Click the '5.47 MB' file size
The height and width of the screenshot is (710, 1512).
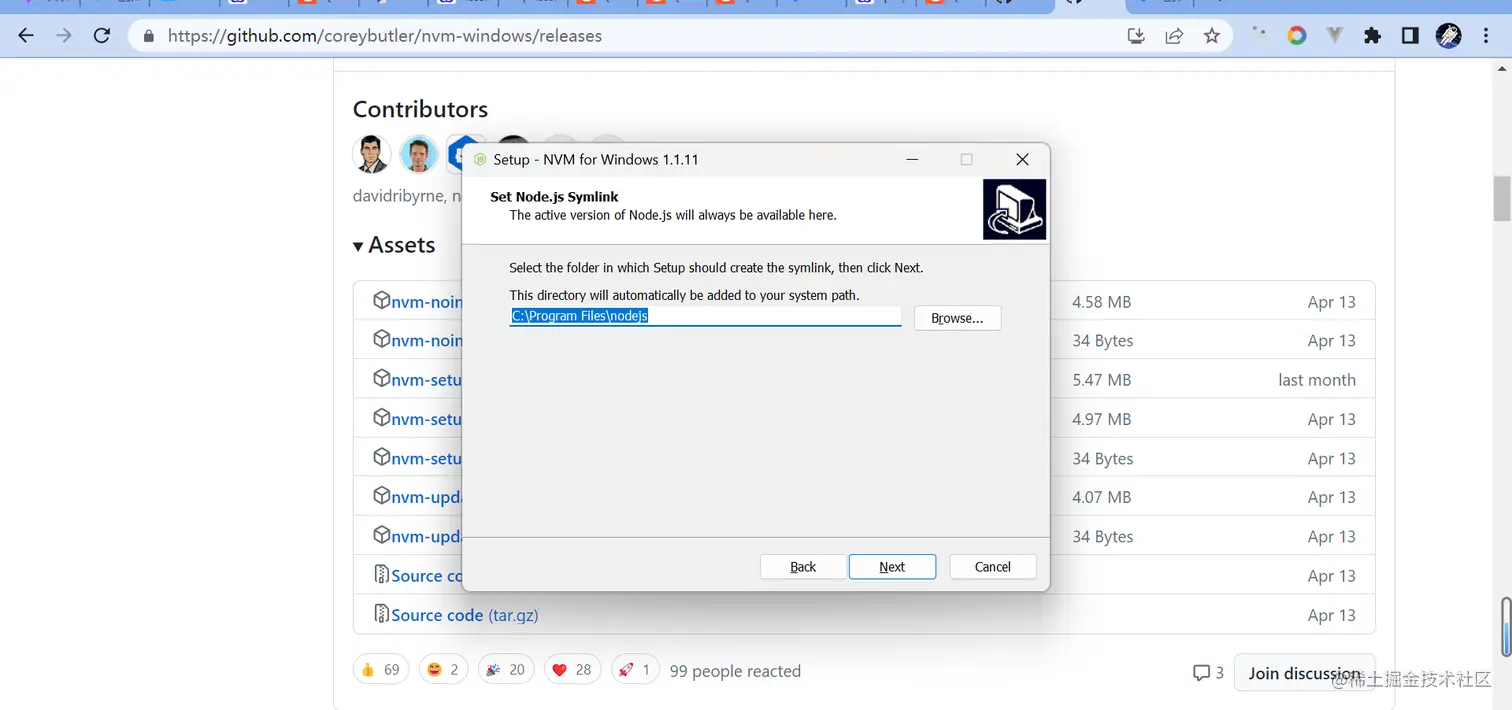pyautogui.click(x=1101, y=380)
